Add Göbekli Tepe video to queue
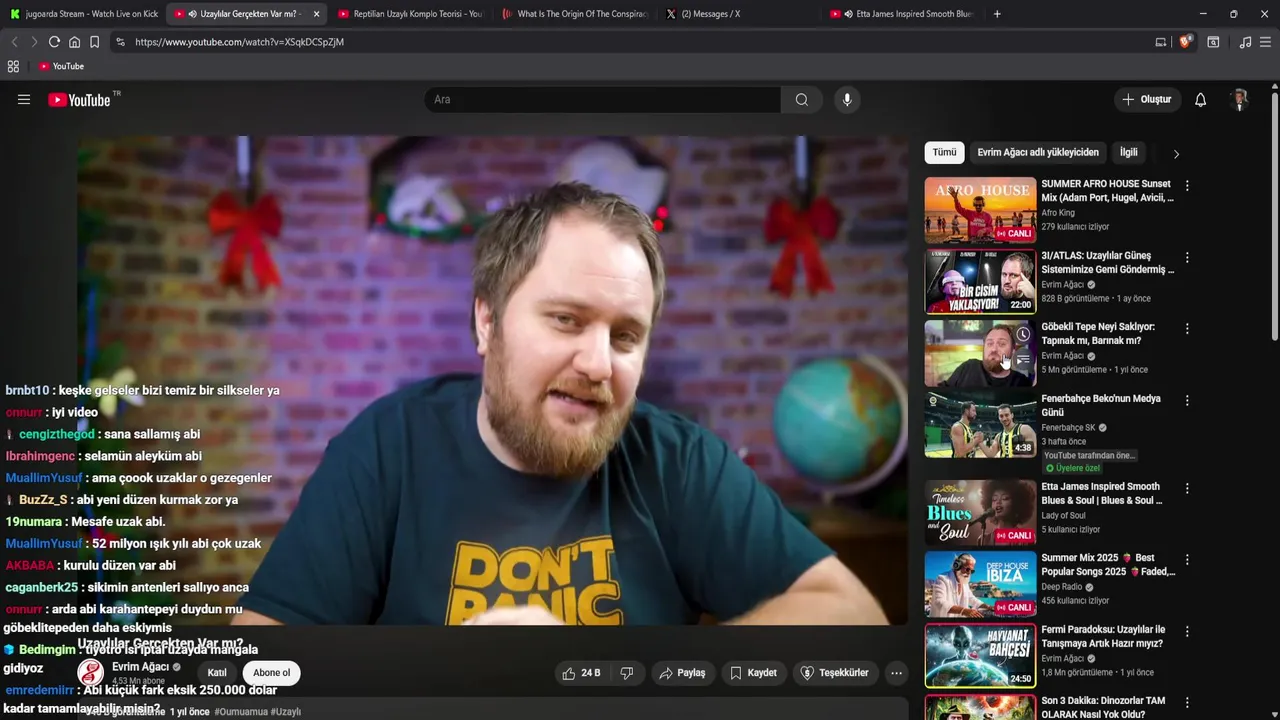 click(1023, 359)
